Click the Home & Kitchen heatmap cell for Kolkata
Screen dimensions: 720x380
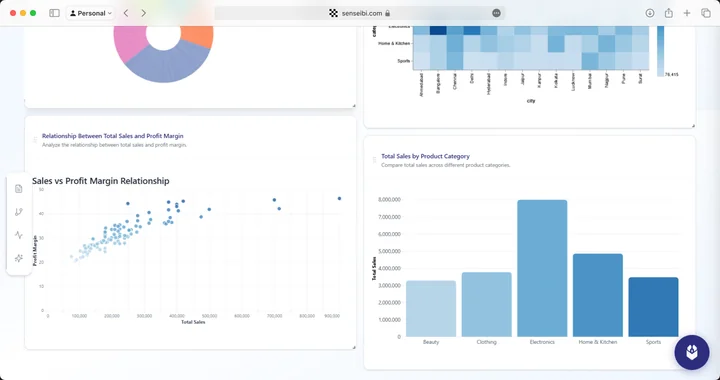[556, 44]
